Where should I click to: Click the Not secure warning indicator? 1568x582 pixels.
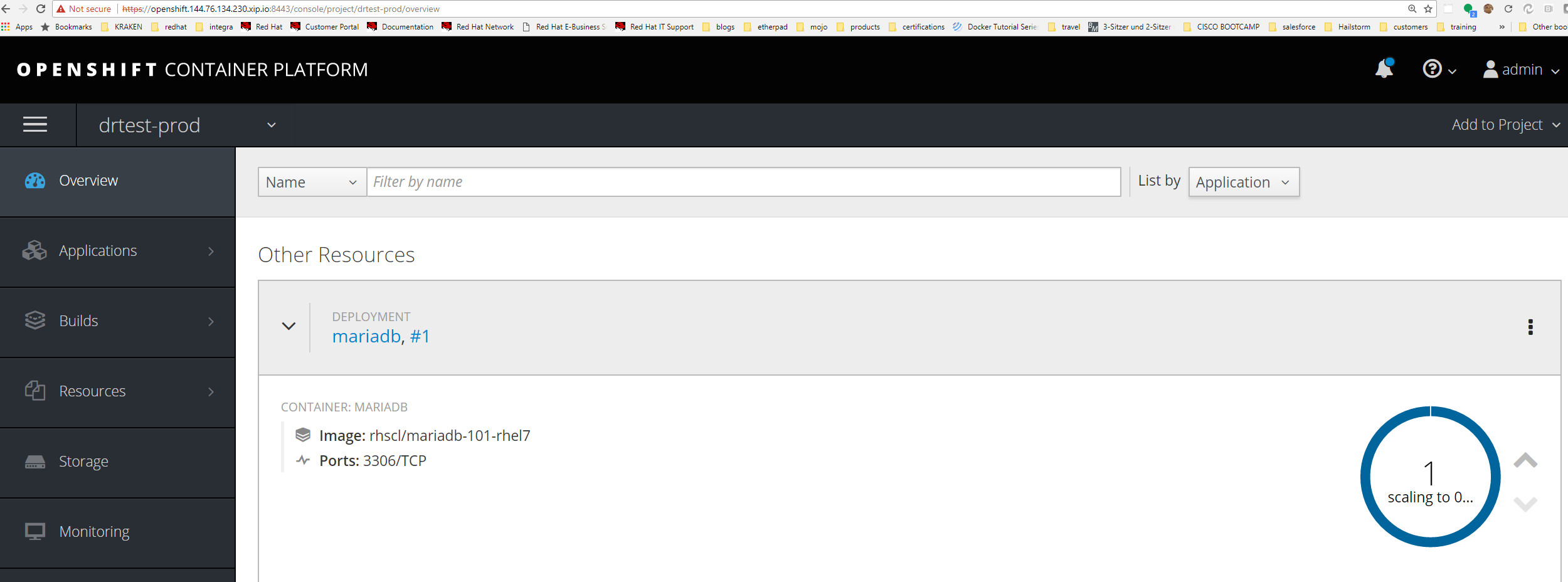(83, 9)
